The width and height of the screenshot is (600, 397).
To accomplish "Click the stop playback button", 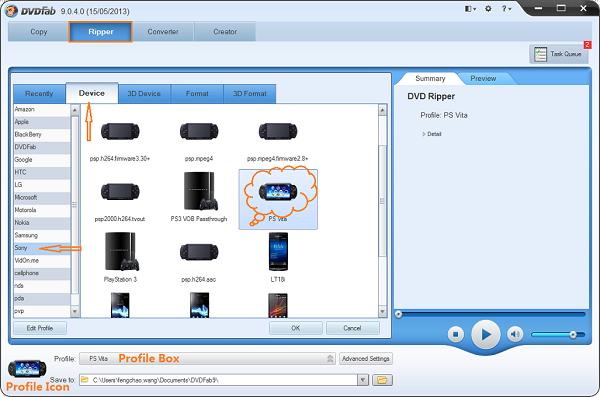I will (456, 334).
